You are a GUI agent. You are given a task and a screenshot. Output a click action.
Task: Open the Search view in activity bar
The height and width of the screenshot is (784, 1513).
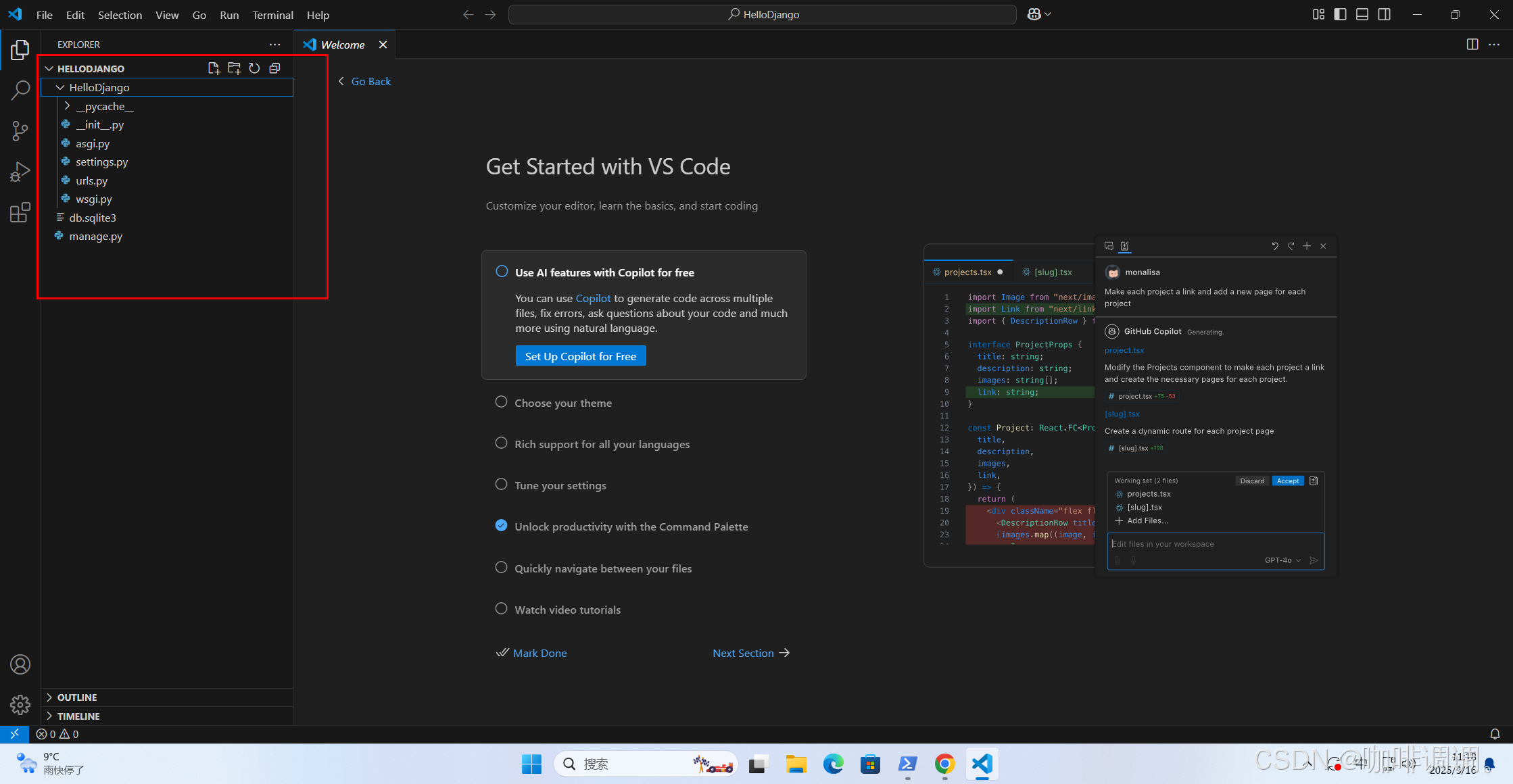point(20,90)
